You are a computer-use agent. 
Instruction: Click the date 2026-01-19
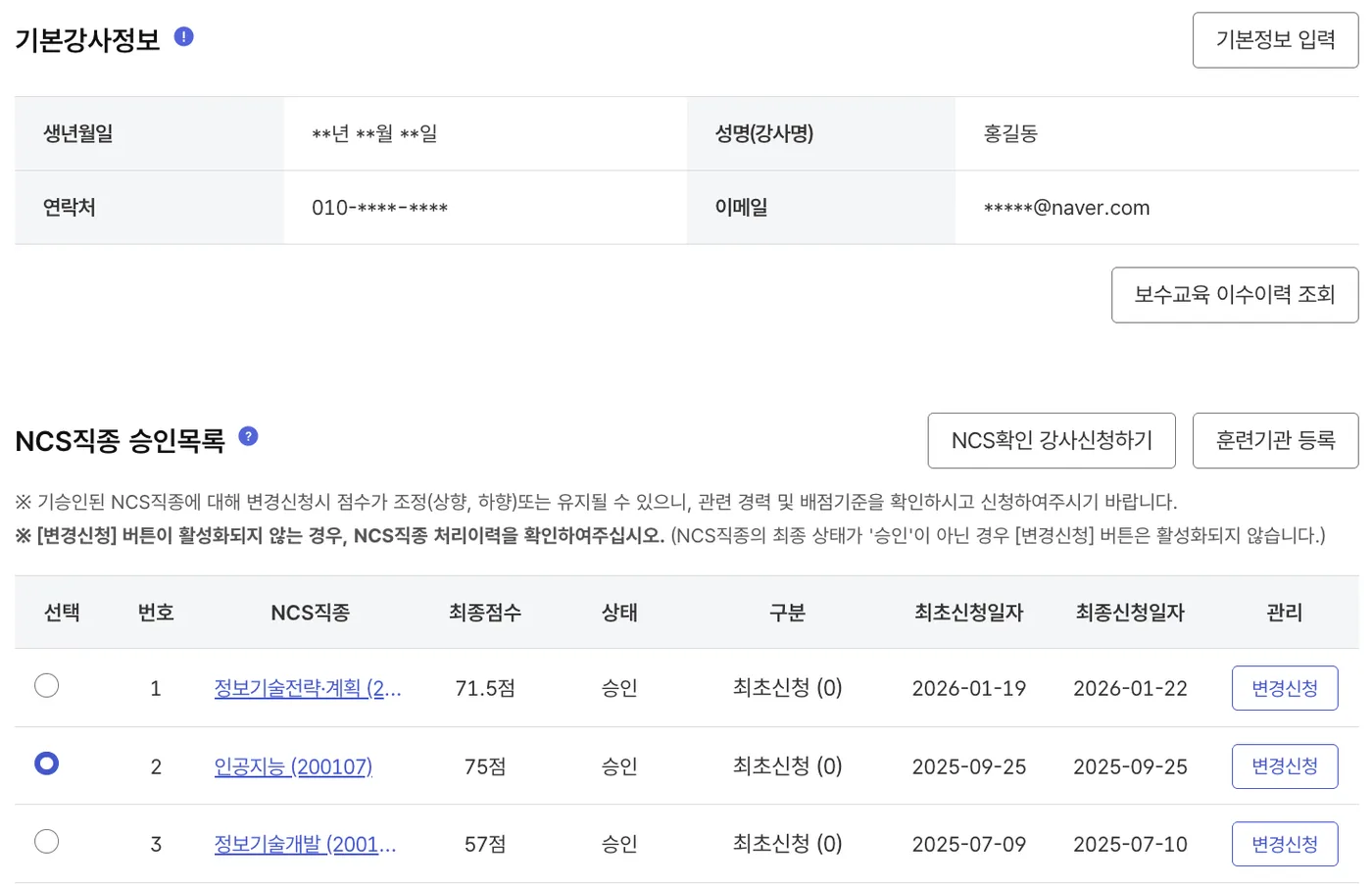[968, 688]
